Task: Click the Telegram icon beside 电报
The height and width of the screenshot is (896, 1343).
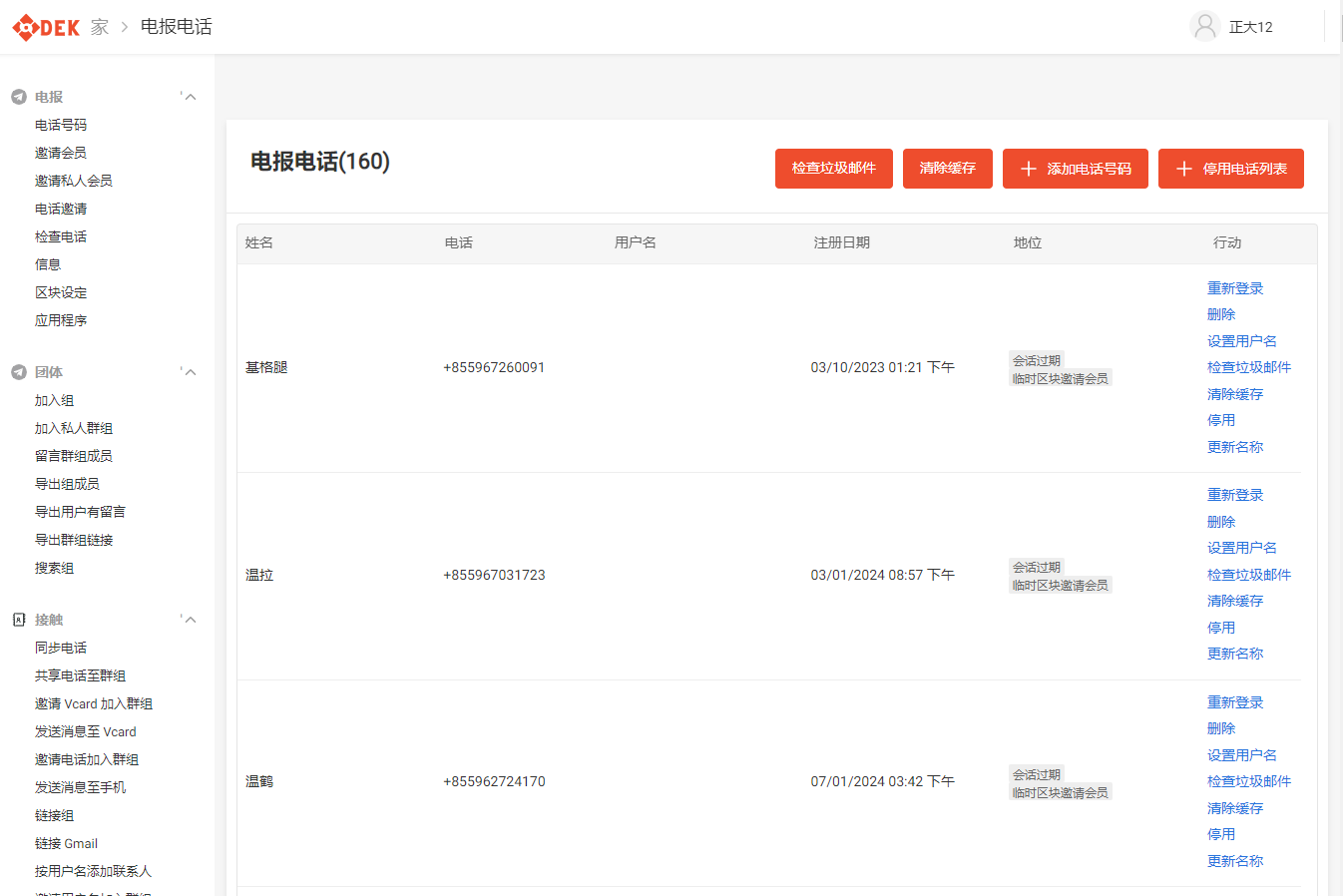Action: tap(18, 97)
